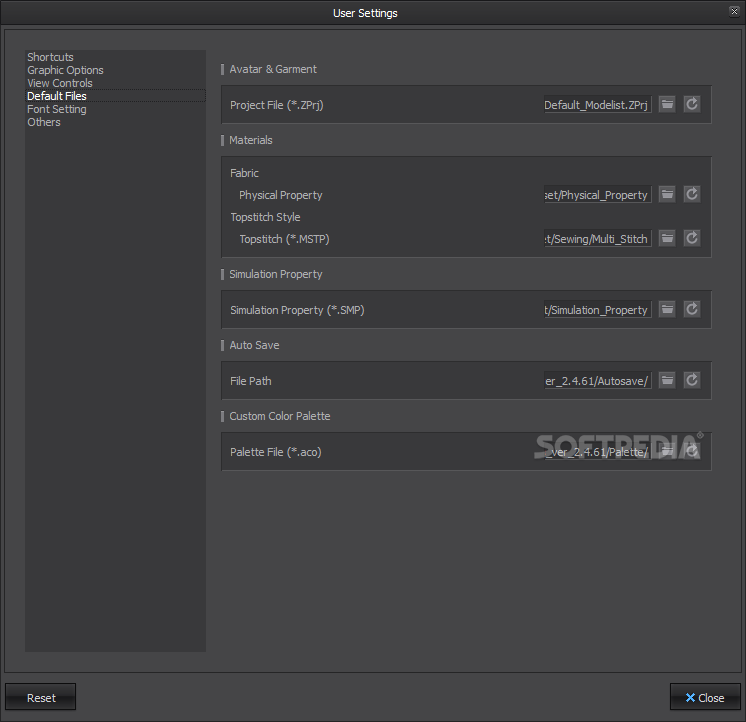Click the Simulation Property section heading

pyautogui.click(x=275, y=274)
